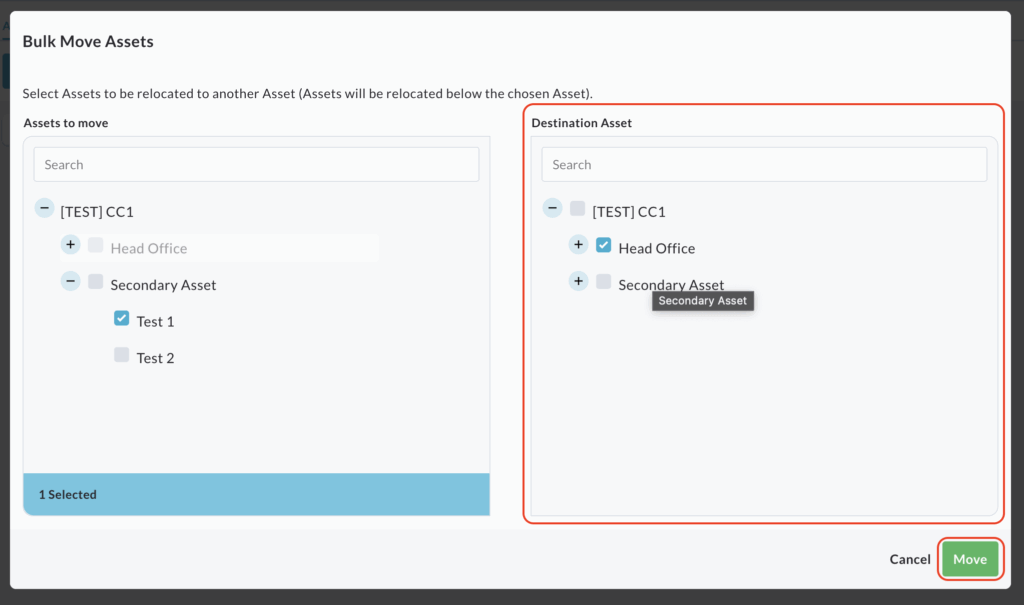Uncheck the Test 1 asset checkbox

(122, 318)
